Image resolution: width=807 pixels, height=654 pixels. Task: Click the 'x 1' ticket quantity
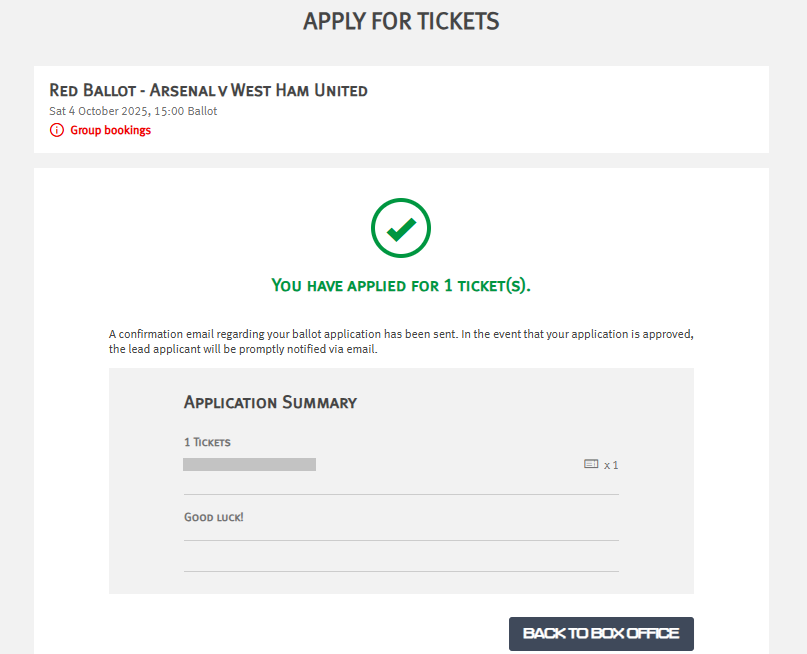[x=611, y=465]
